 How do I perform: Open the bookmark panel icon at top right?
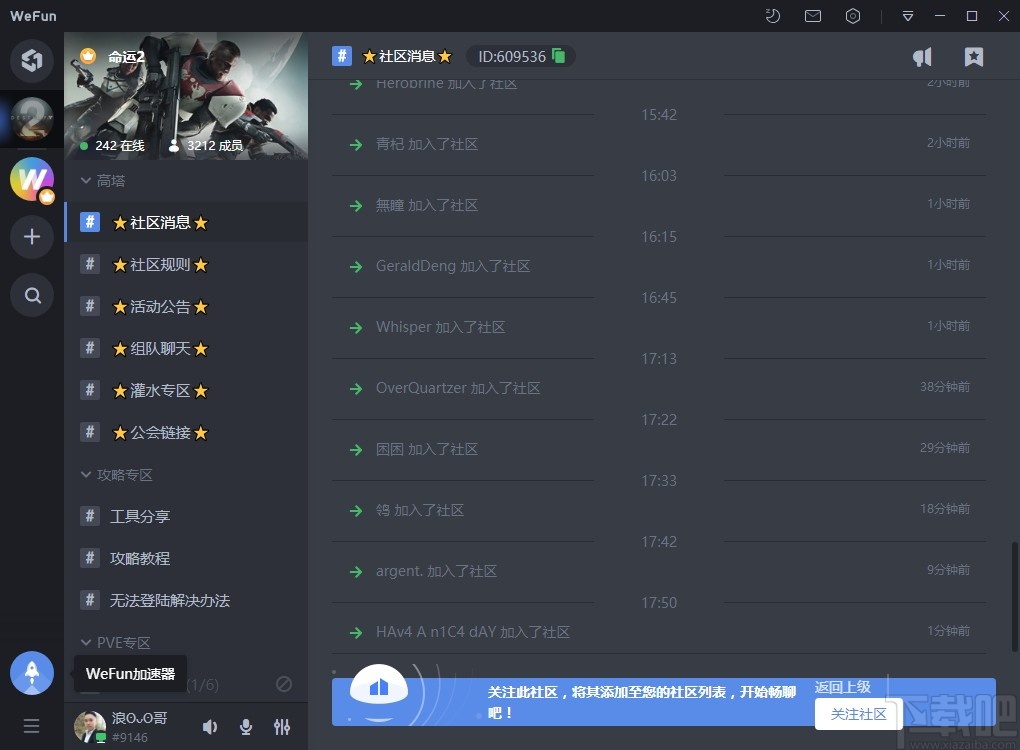(x=973, y=57)
